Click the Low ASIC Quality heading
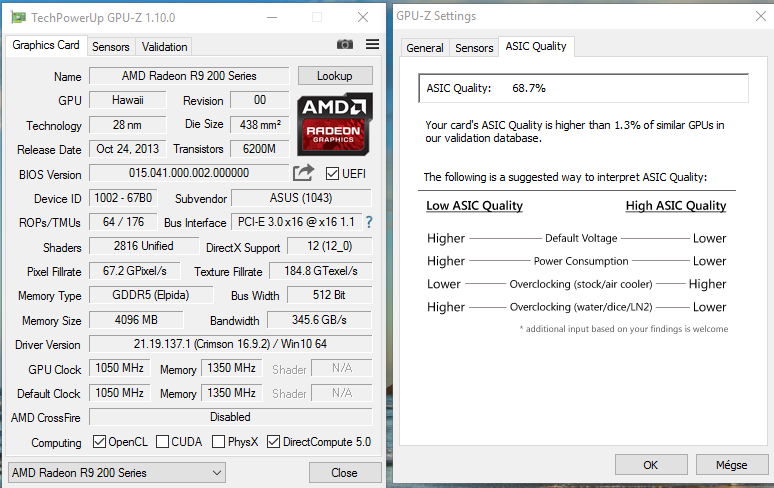774x488 pixels. click(474, 206)
